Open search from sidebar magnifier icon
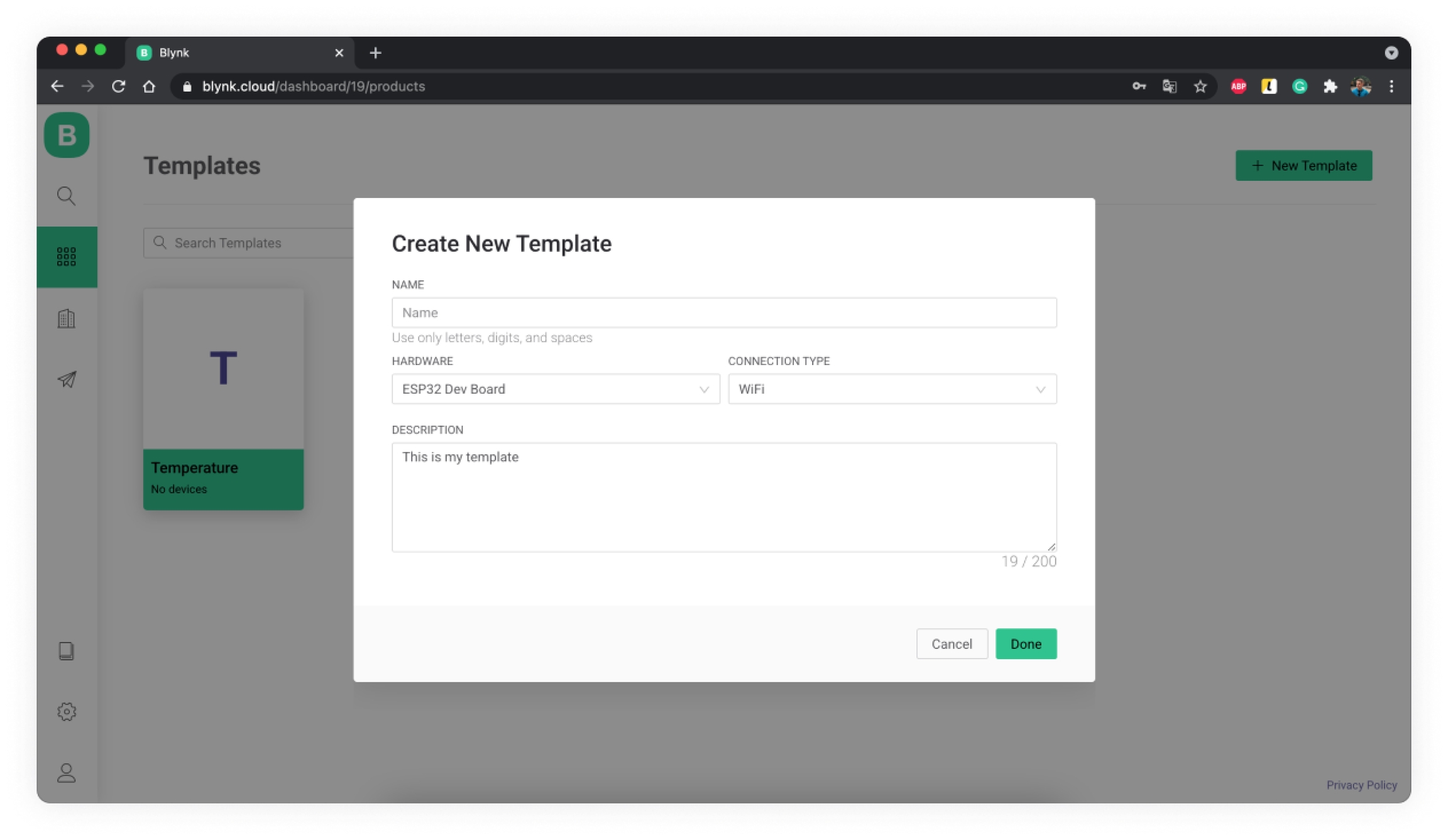 point(67,196)
